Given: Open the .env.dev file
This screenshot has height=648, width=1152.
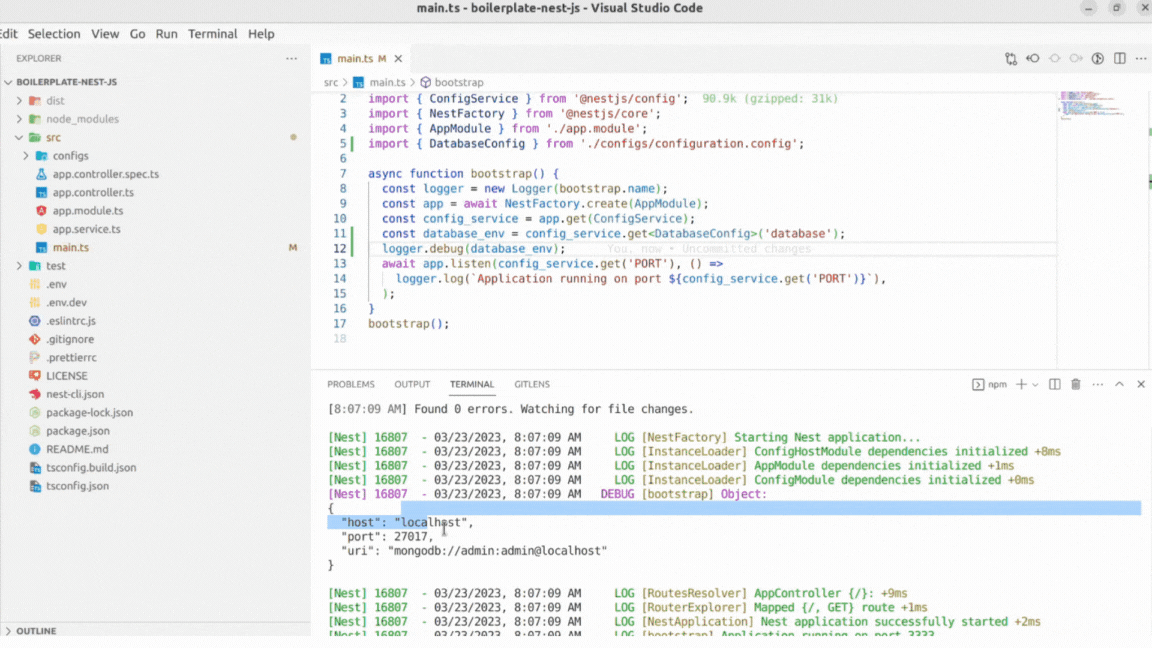Looking at the screenshot, I should point(66,303).
